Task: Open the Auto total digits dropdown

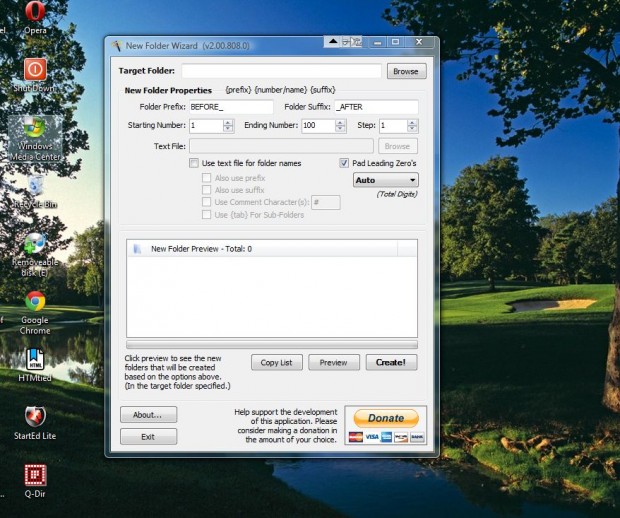Action: [x=385, y=180]
